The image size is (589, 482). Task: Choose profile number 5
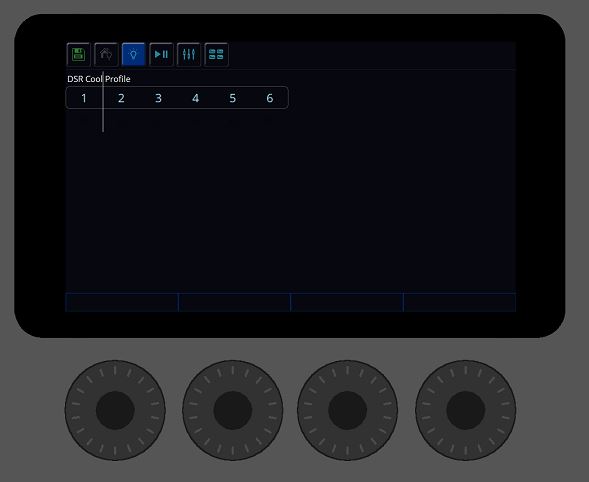click(x=233, y=98)
